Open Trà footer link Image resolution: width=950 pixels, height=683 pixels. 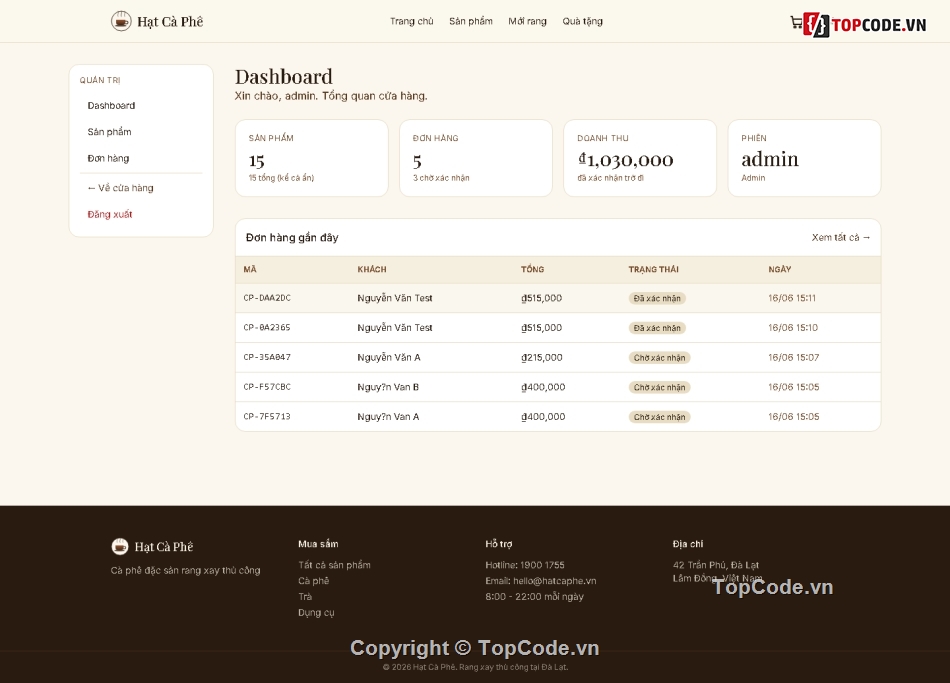click(x=305, y=596)
